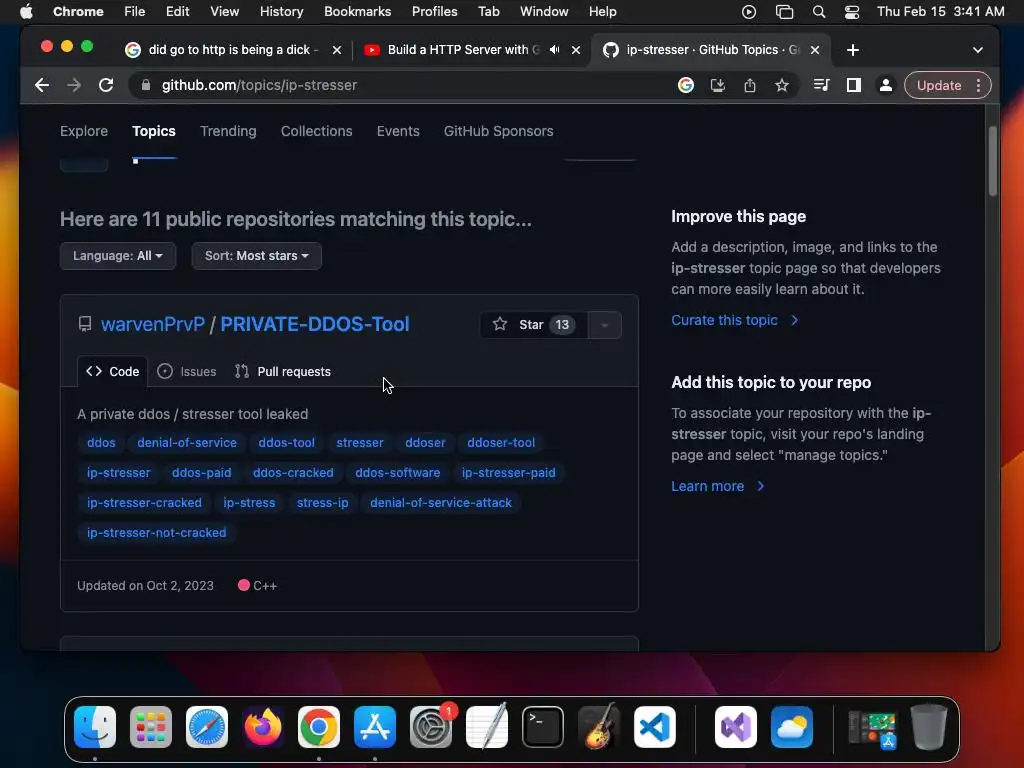Select the Code tab of the repository card

112,372
